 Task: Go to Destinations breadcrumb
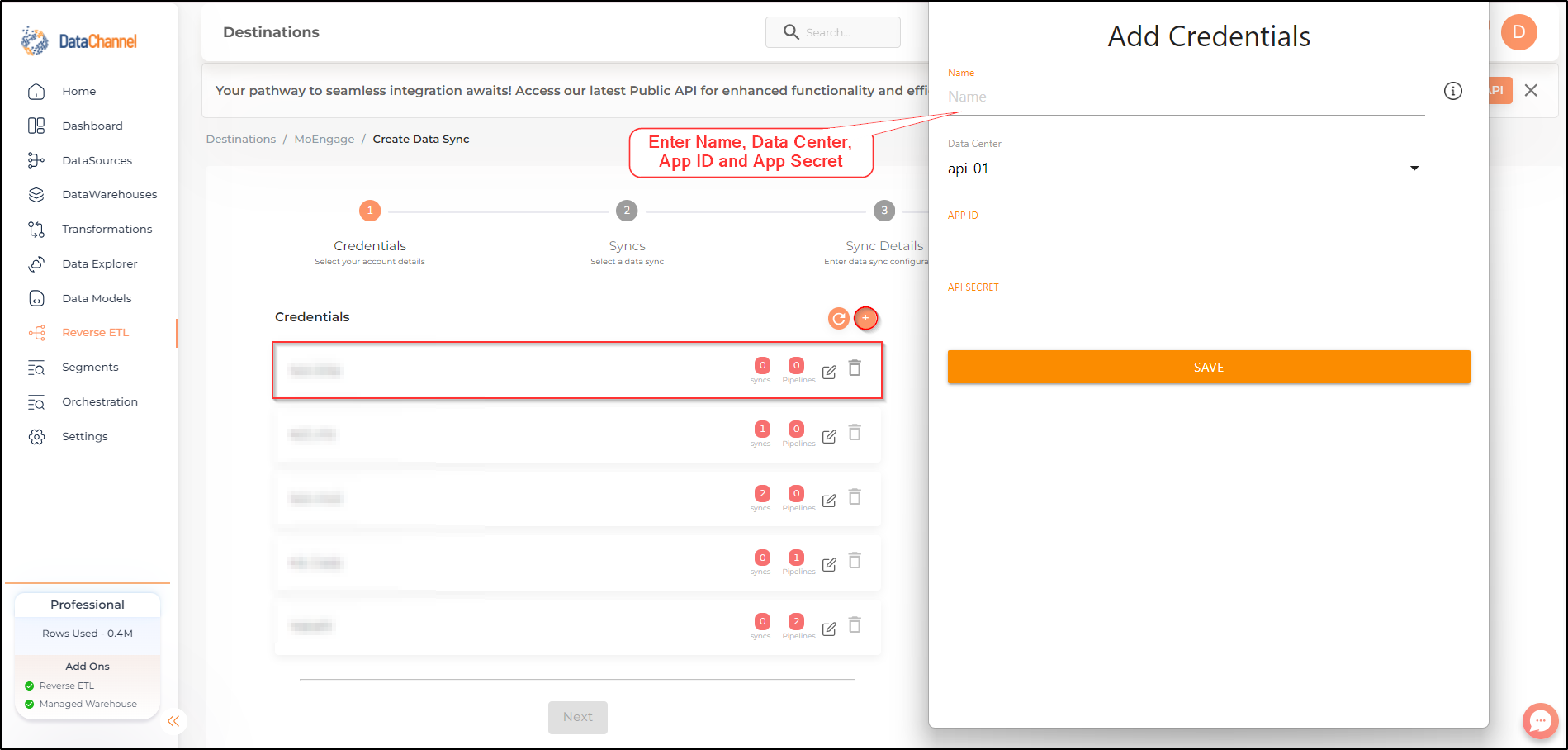click(x=240, y=139)
